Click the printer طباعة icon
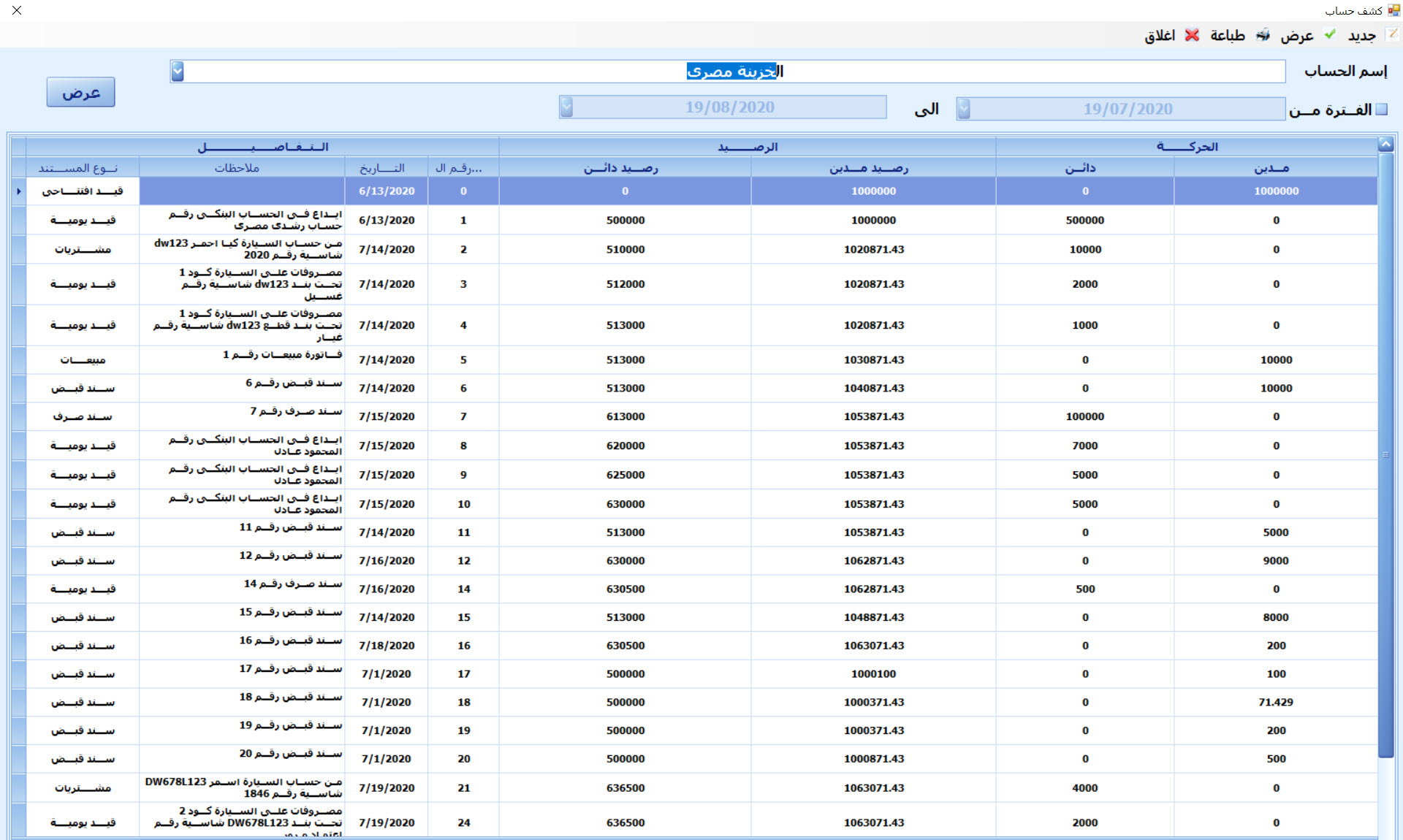Screen dimensions: 1403x840 pyautogui.click(x=1263, y=35)
